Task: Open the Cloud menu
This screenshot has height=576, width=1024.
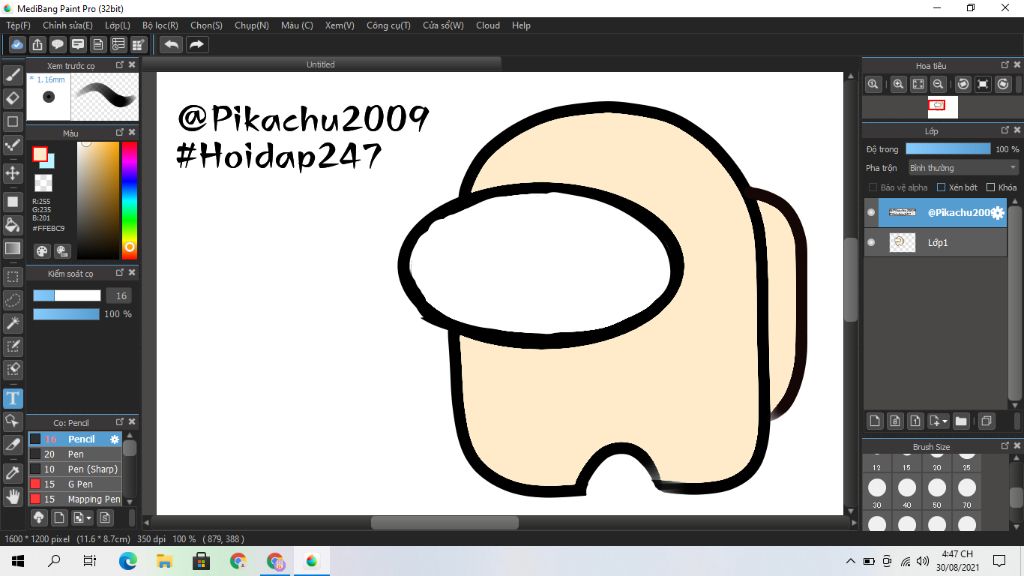Action: pos(488,25)
